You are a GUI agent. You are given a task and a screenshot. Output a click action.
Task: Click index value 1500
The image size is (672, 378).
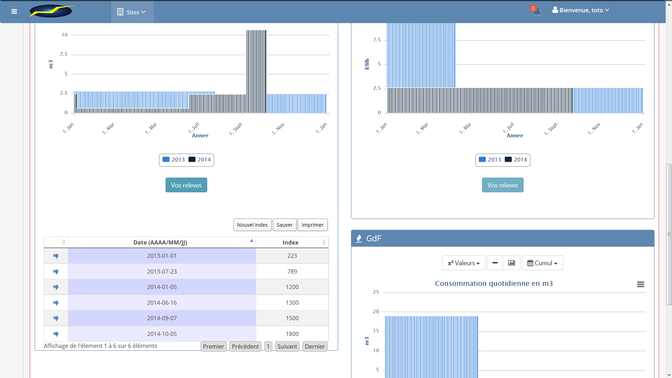(292, 318)
